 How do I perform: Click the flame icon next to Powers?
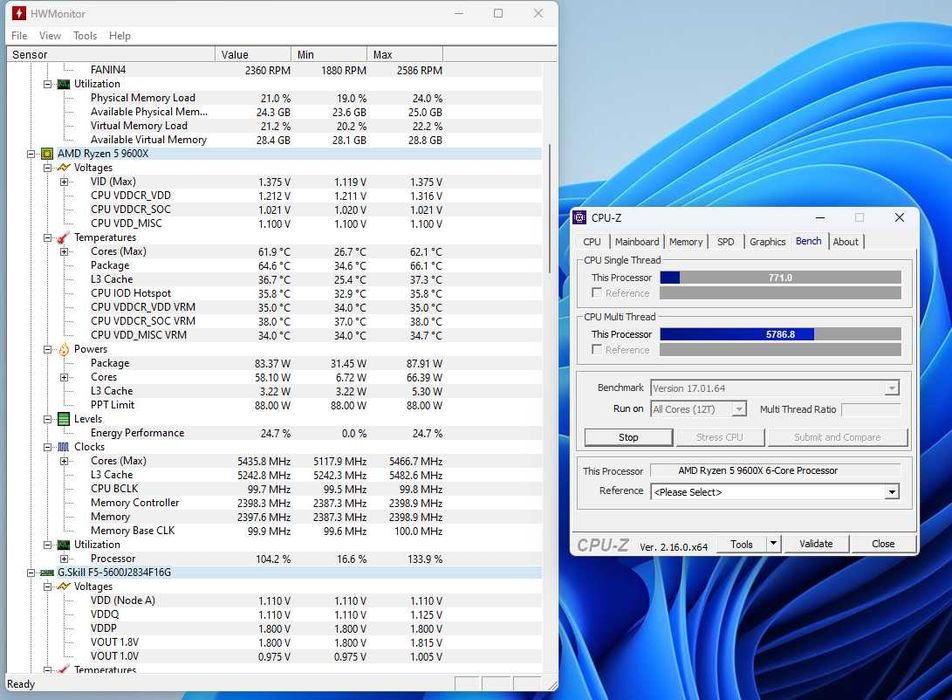click(64, 349)
